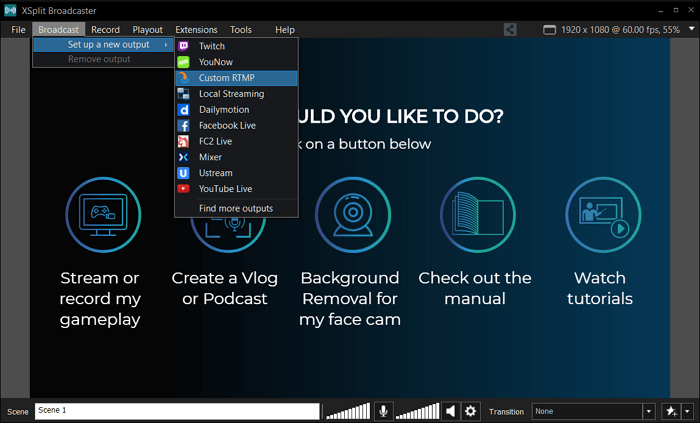
Task: Select Local Streaming output
Action: click(x=236, y=94)
